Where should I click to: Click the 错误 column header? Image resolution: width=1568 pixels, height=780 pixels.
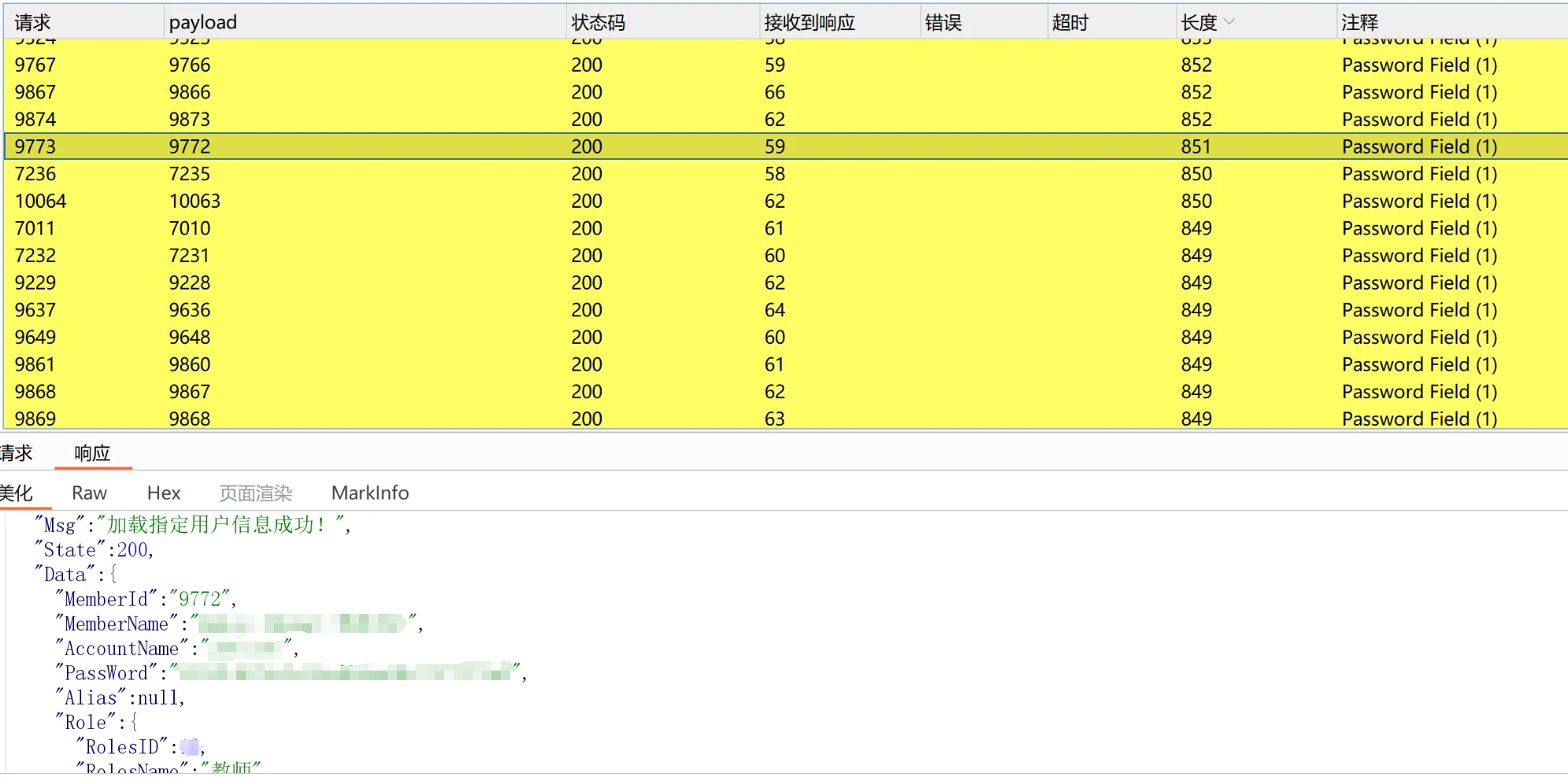[943, 22]
